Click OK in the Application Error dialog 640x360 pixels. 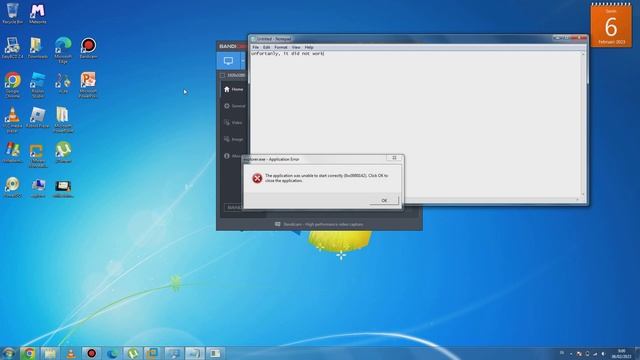pos(384,200)
